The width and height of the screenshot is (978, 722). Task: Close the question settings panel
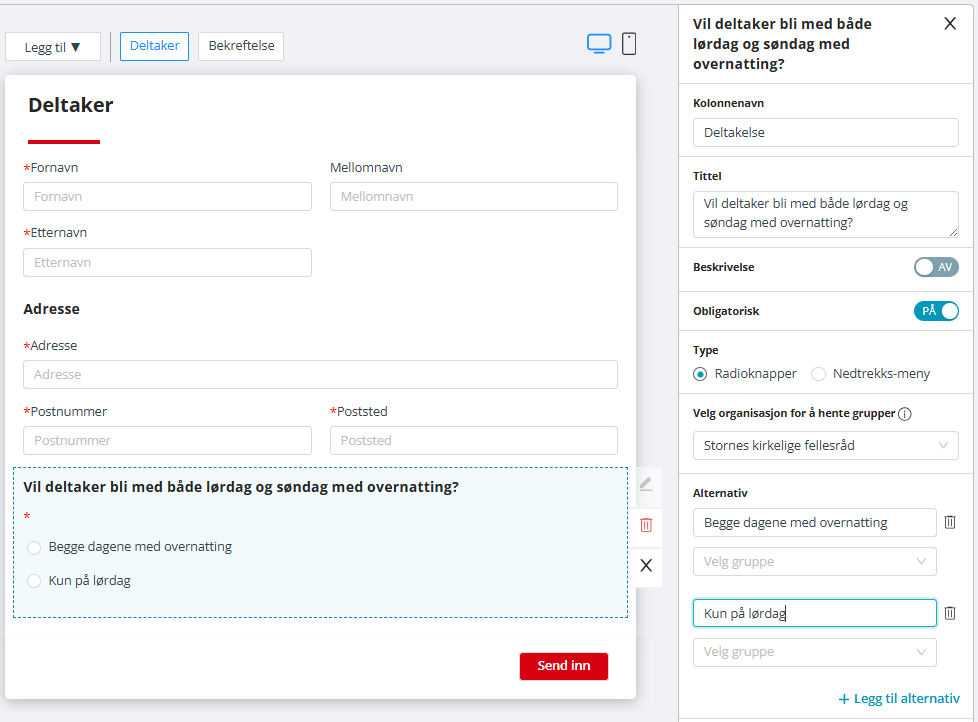(x=950, y=24)
